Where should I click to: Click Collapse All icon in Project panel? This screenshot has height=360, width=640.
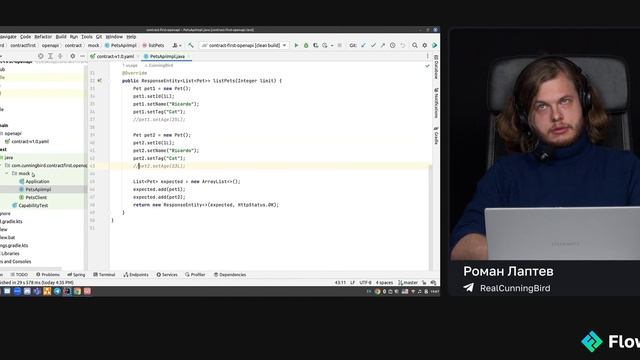(60, 56)
